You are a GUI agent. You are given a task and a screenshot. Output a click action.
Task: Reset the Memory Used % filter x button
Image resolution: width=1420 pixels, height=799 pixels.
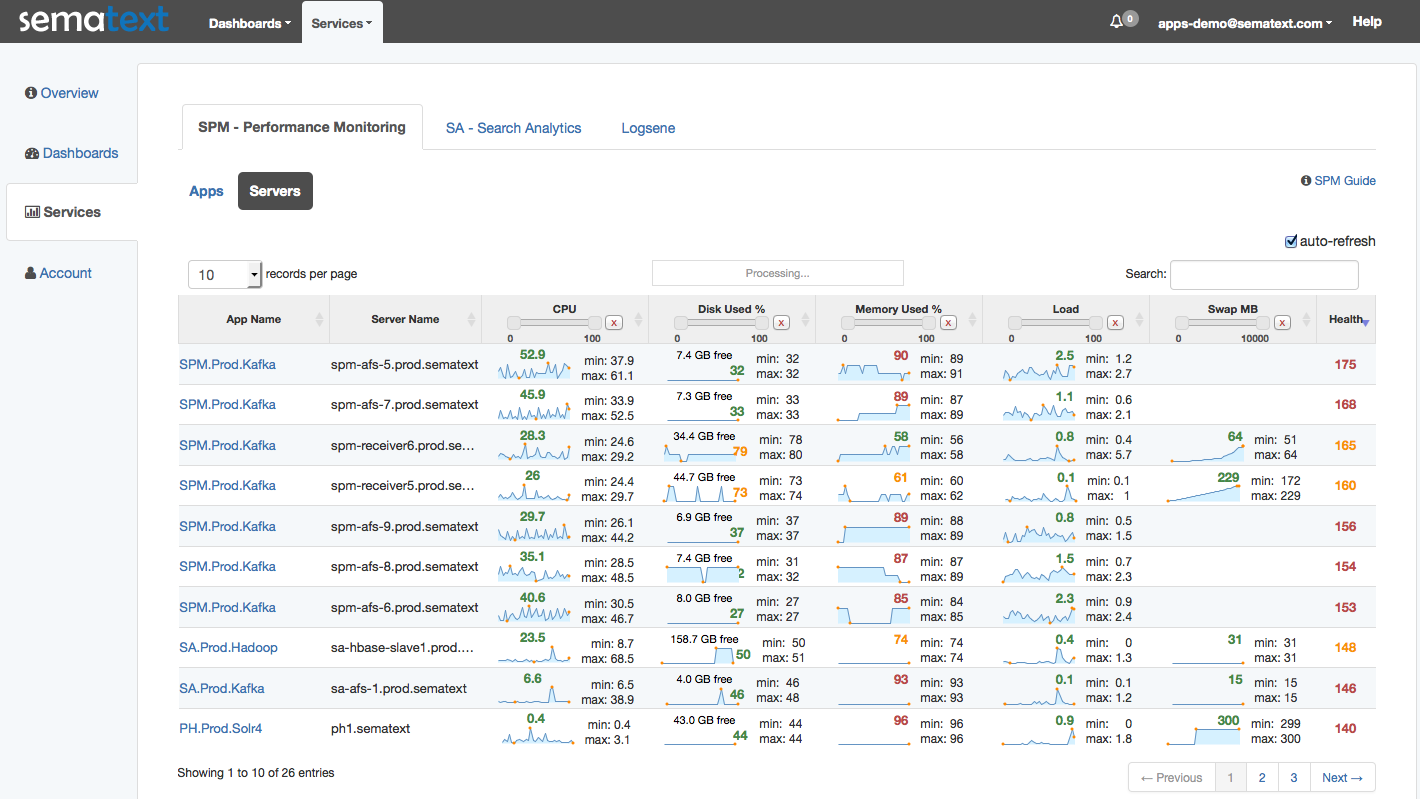[x=948, y=322]
